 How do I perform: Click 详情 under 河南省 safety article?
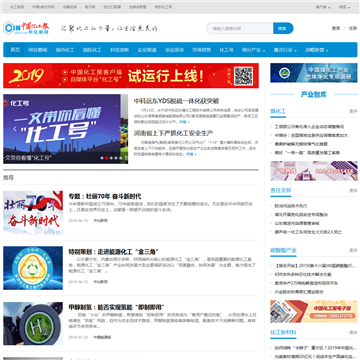point(191,154)
